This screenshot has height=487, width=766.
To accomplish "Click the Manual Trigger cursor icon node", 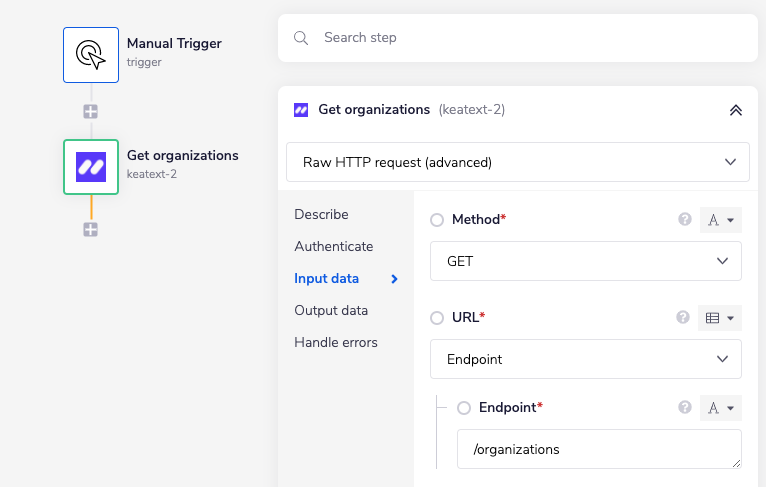I will [91, 54].
